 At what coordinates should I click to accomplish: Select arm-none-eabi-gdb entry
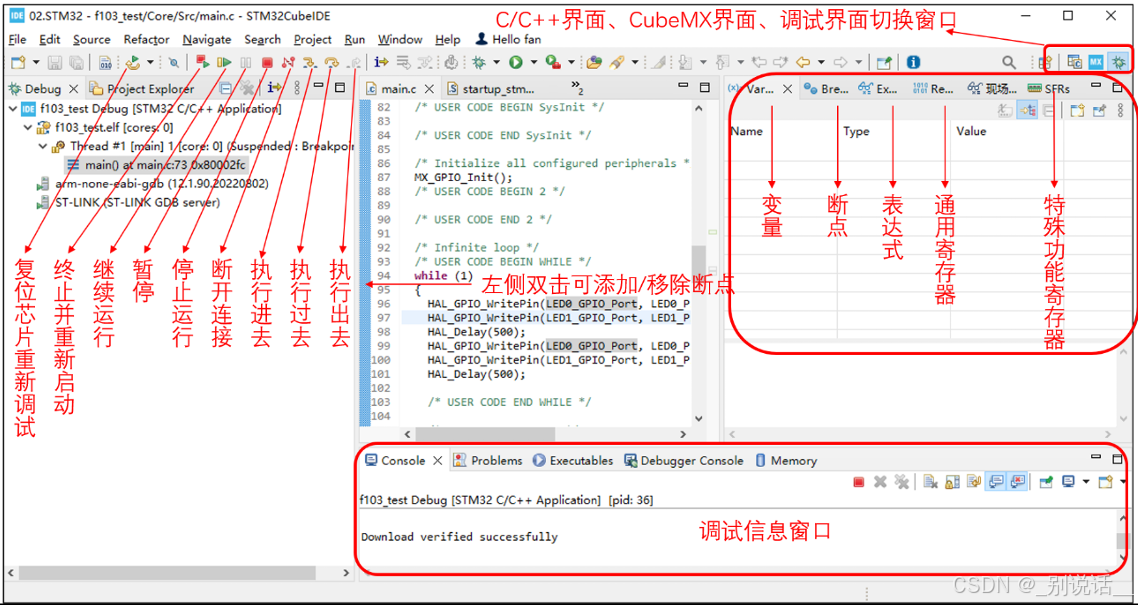152,184
